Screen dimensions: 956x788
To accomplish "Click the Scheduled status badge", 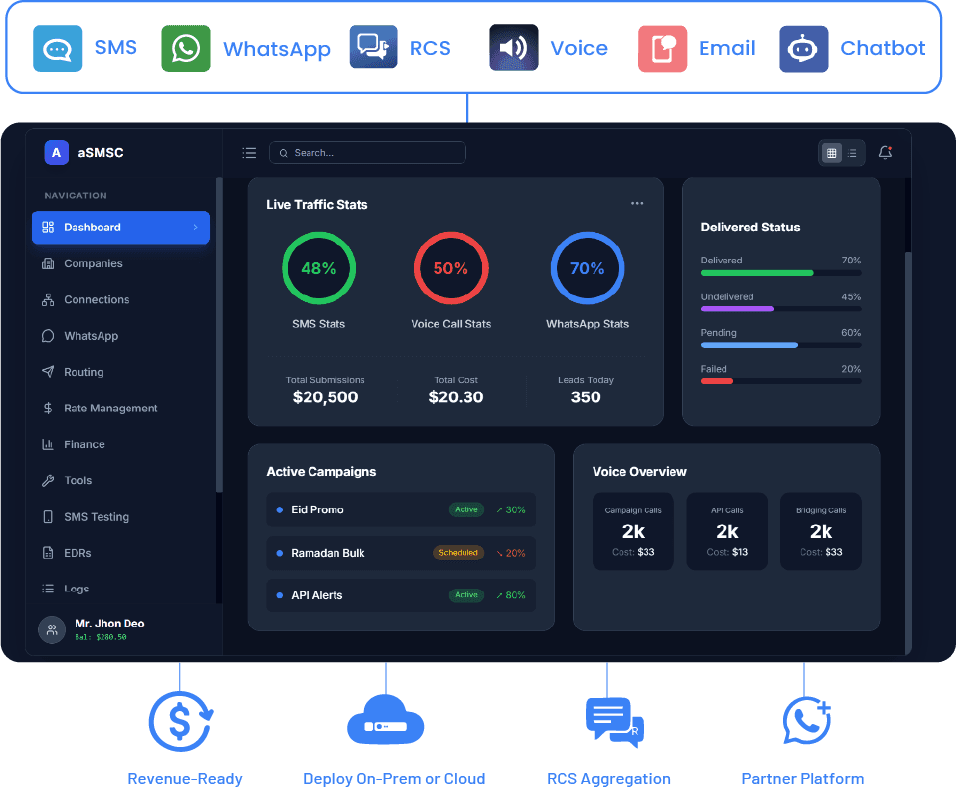I will pyautogui.click(x=458, y=553).
